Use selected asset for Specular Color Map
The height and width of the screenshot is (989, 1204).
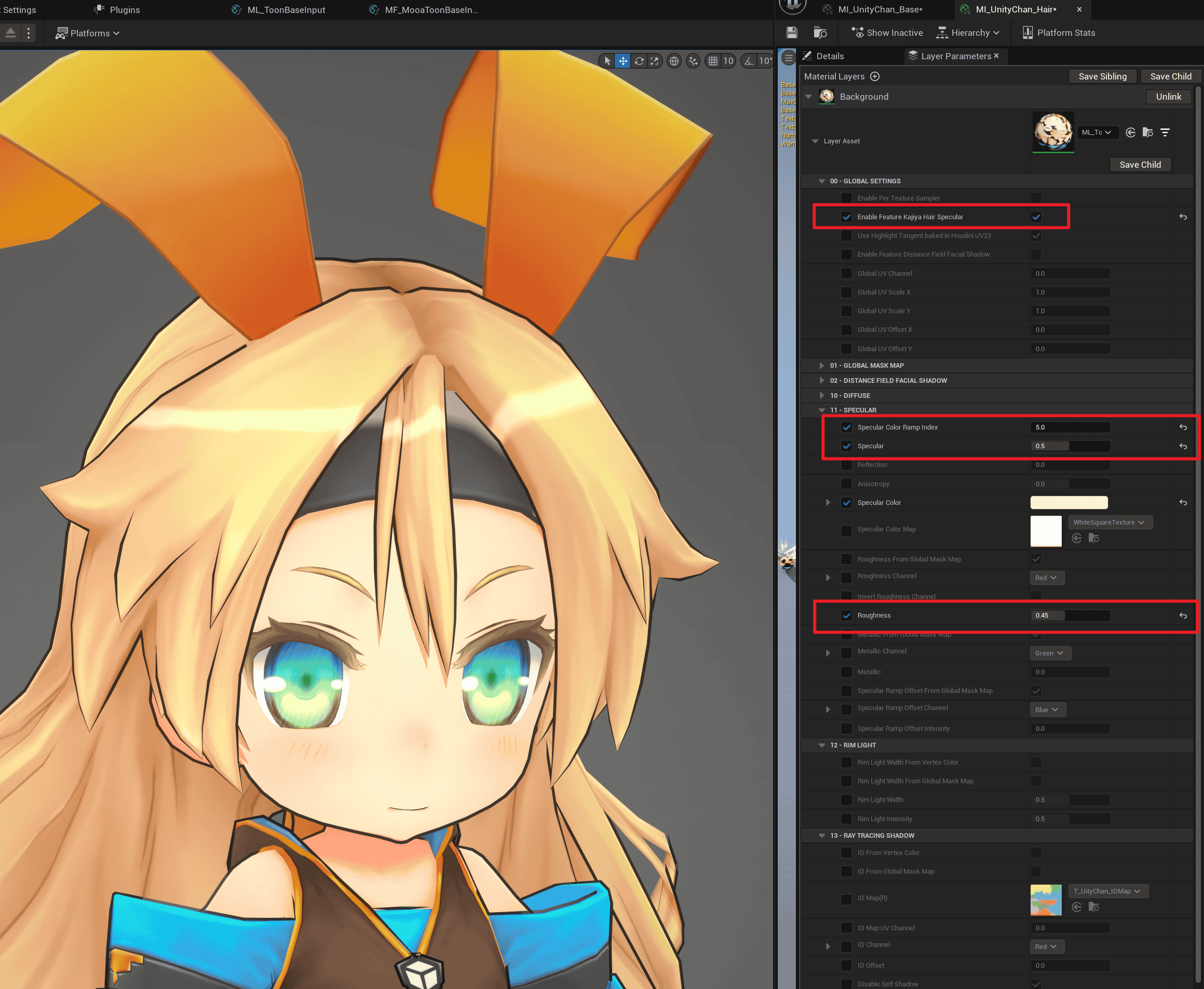[x=1076, y=538]
